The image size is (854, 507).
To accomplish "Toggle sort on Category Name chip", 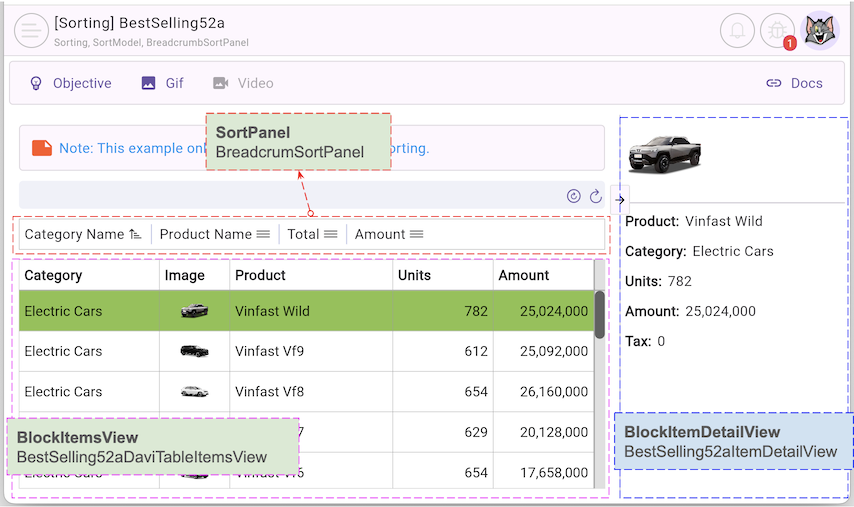I will coord(82,234).
